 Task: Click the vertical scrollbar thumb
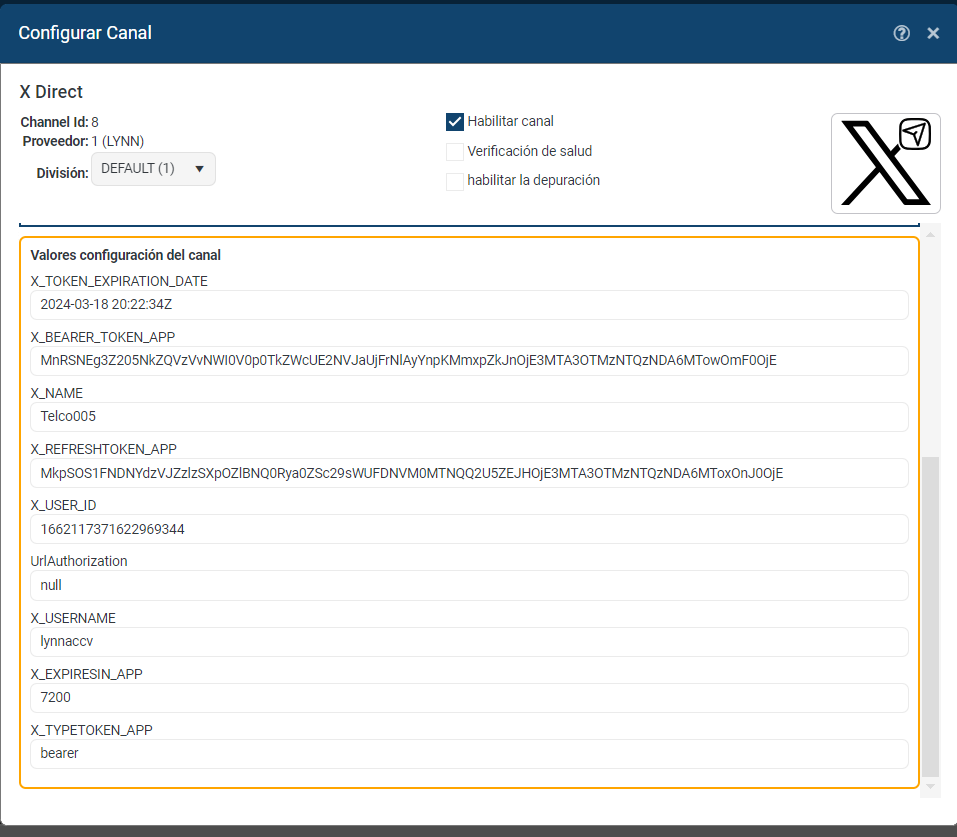click(x=931, y=615)
